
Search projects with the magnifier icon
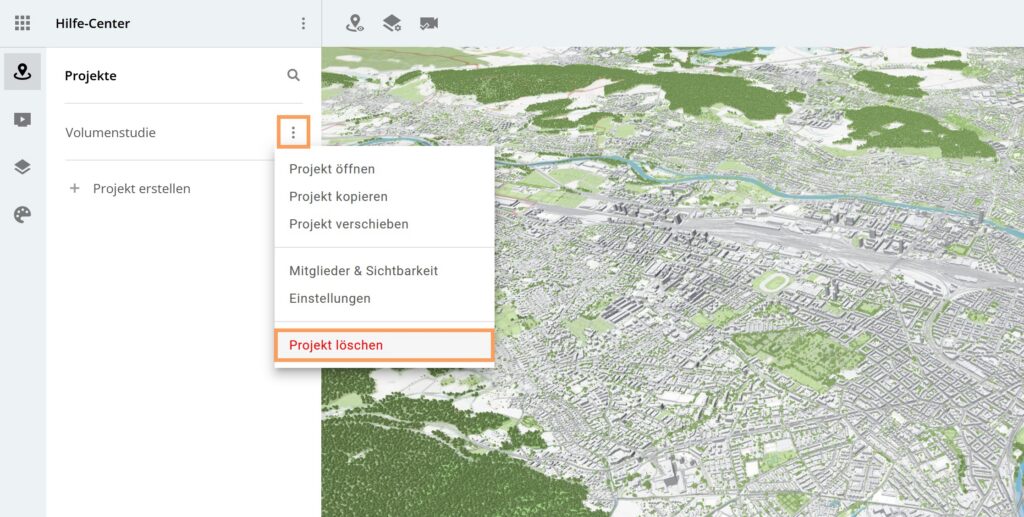(x=293, y=75)
